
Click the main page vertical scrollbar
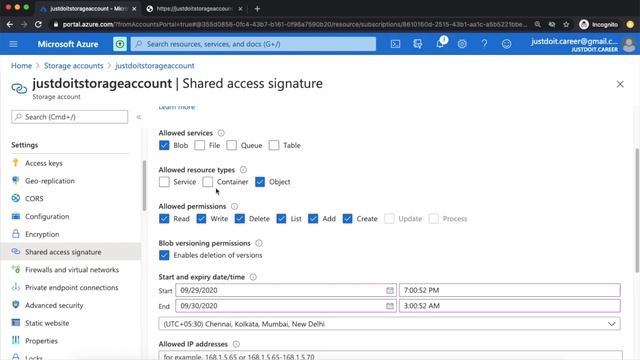[x=637, y=211]
